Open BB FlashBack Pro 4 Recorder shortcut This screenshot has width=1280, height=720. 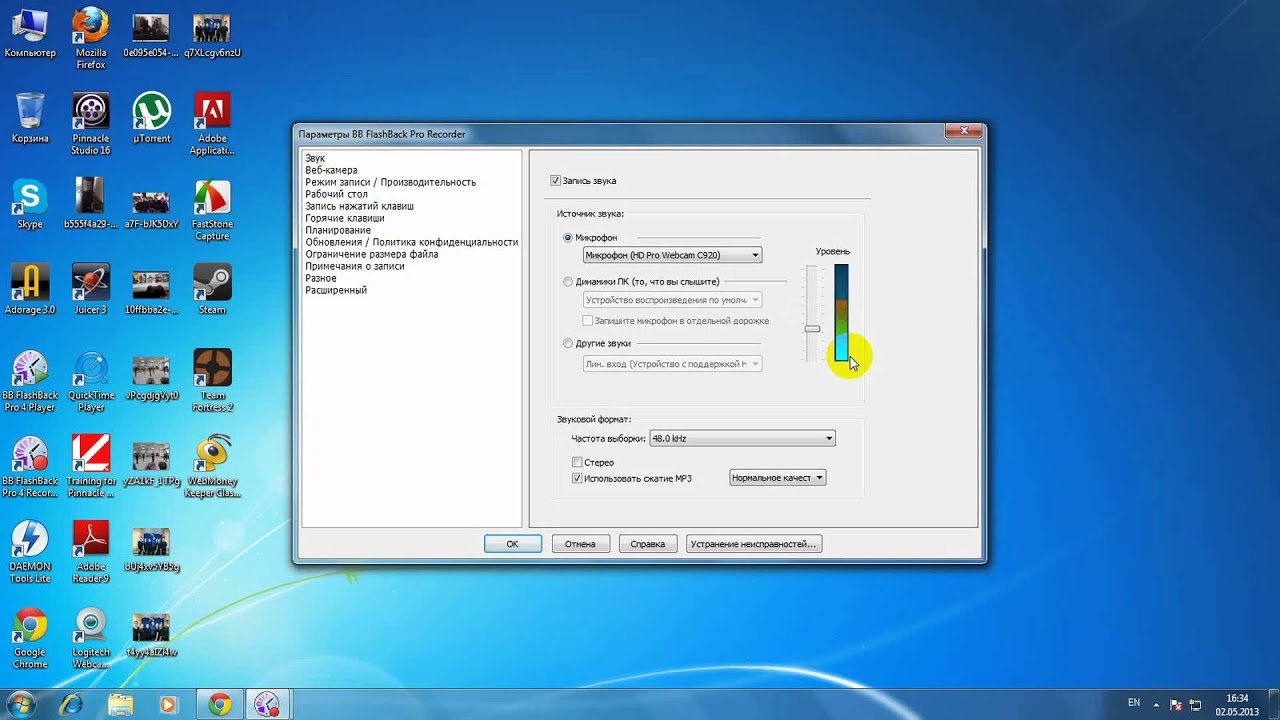(x=30, y=467)
